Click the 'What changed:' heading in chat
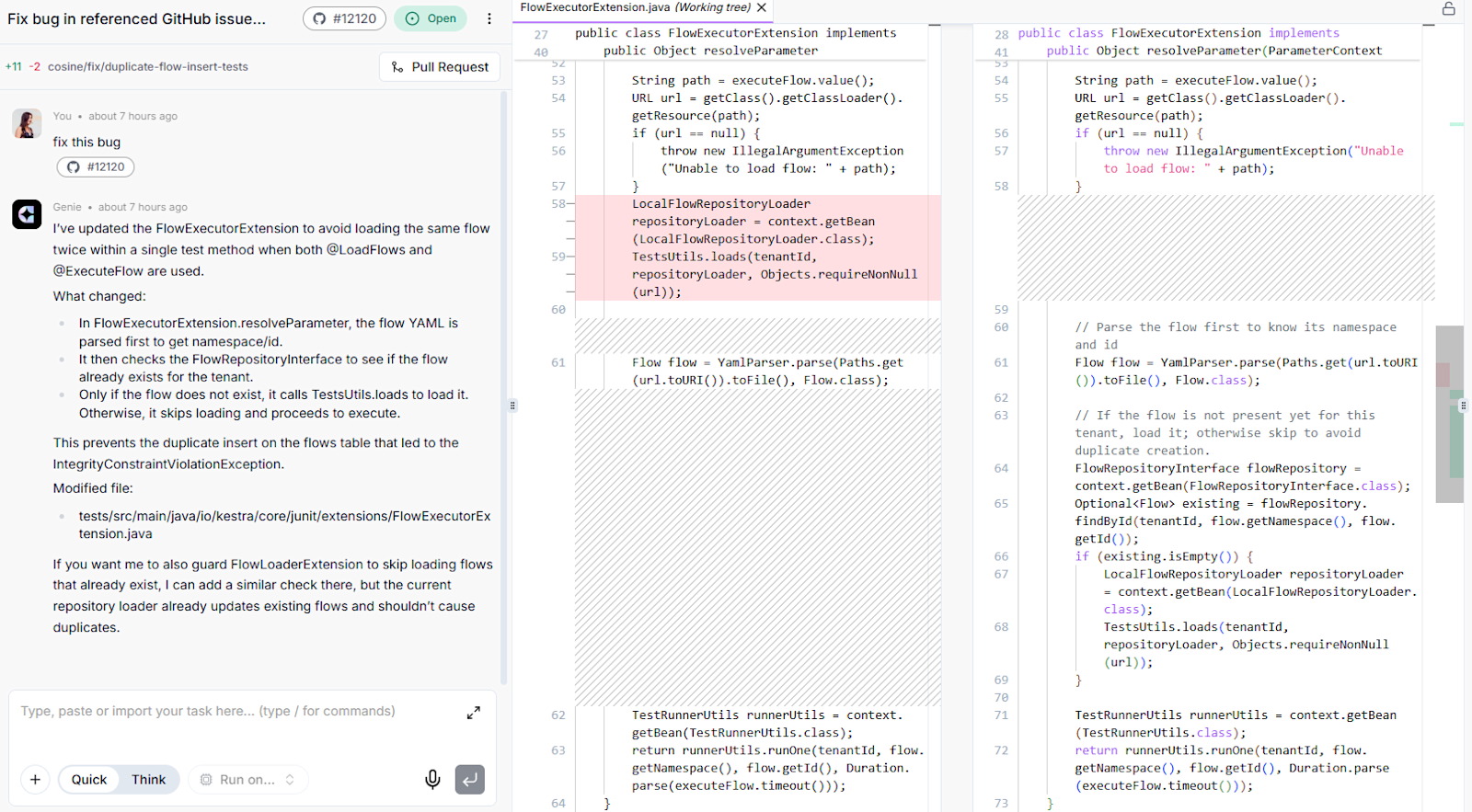This screenshot has width=1472, height=812. point(99,296)
